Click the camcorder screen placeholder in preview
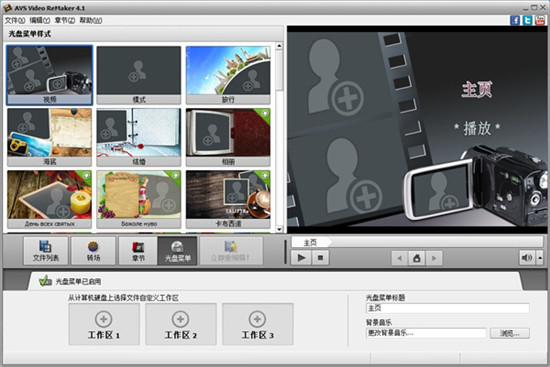The image size is (550, 367). [442, 191]
